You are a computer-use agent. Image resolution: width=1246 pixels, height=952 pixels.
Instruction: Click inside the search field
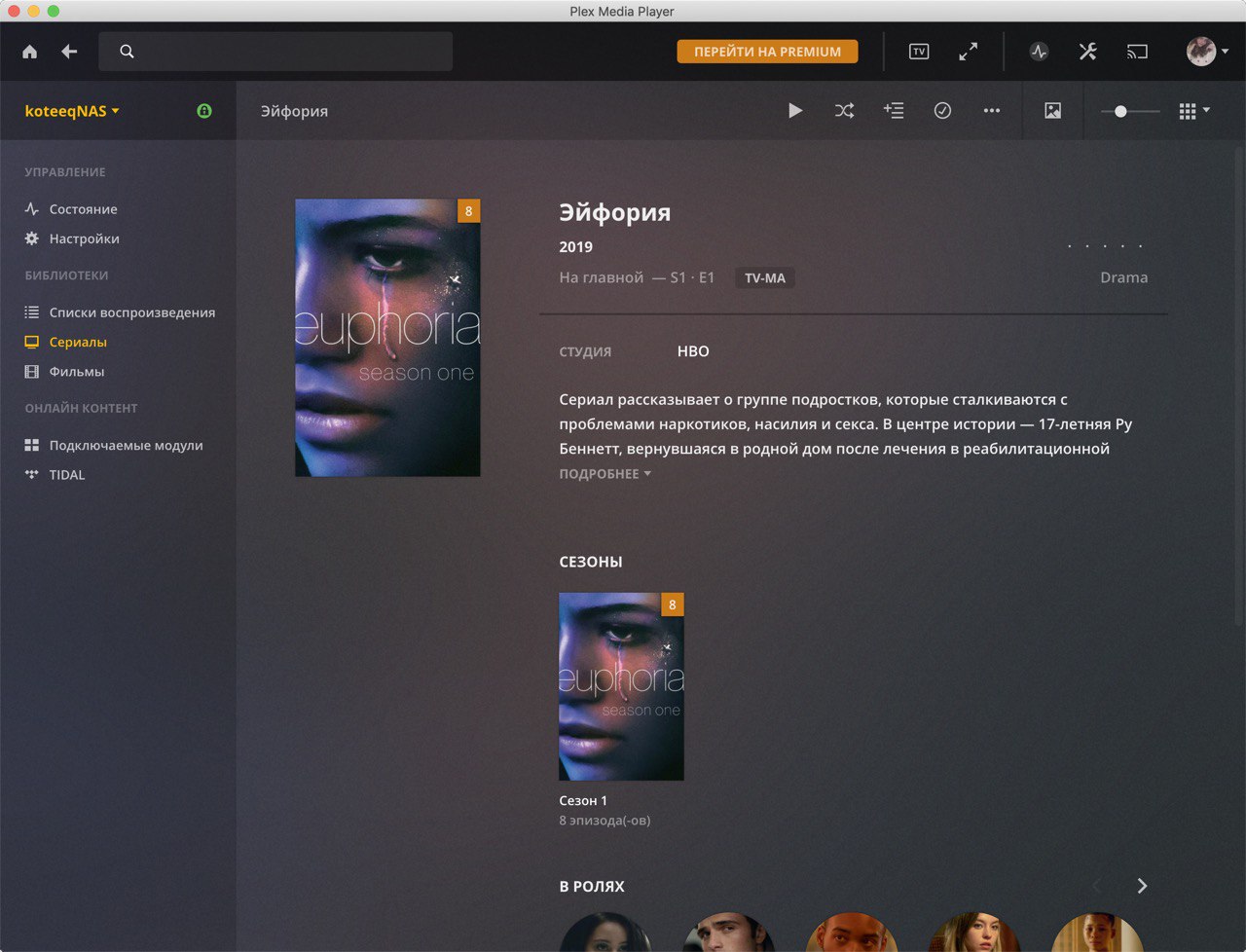[x=275, y=52]
